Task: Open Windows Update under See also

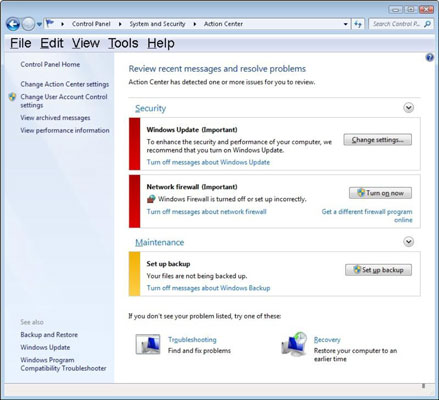Action: click(45, 347)
